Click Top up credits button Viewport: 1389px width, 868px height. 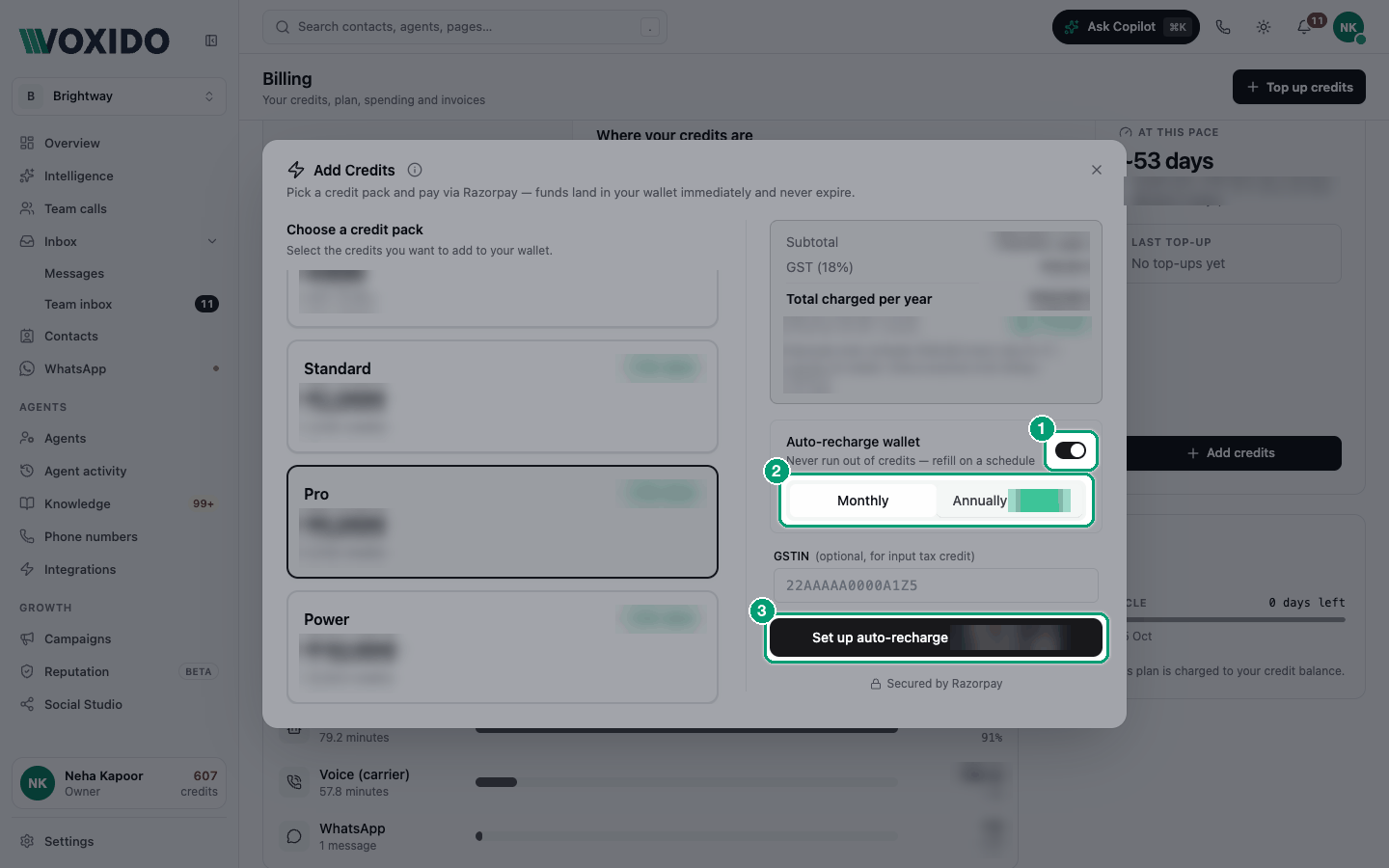(1299, 87)
